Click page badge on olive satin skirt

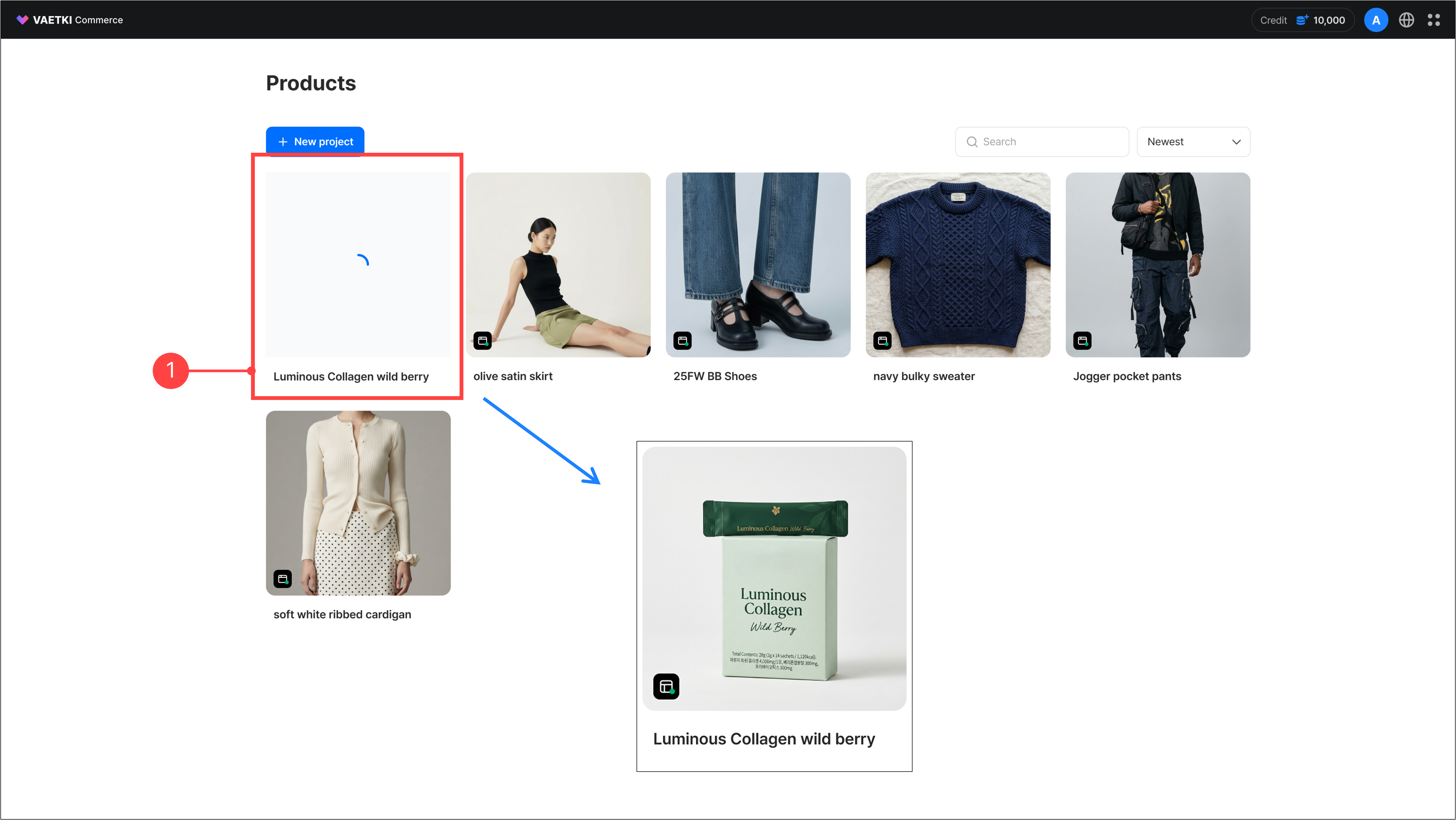coord(482,341)
